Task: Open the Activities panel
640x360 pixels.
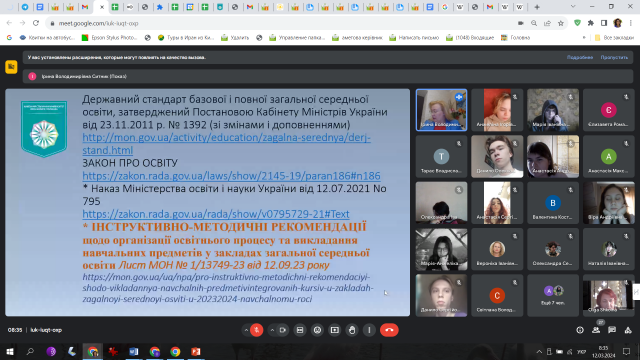Action: (x=628, y=330)
